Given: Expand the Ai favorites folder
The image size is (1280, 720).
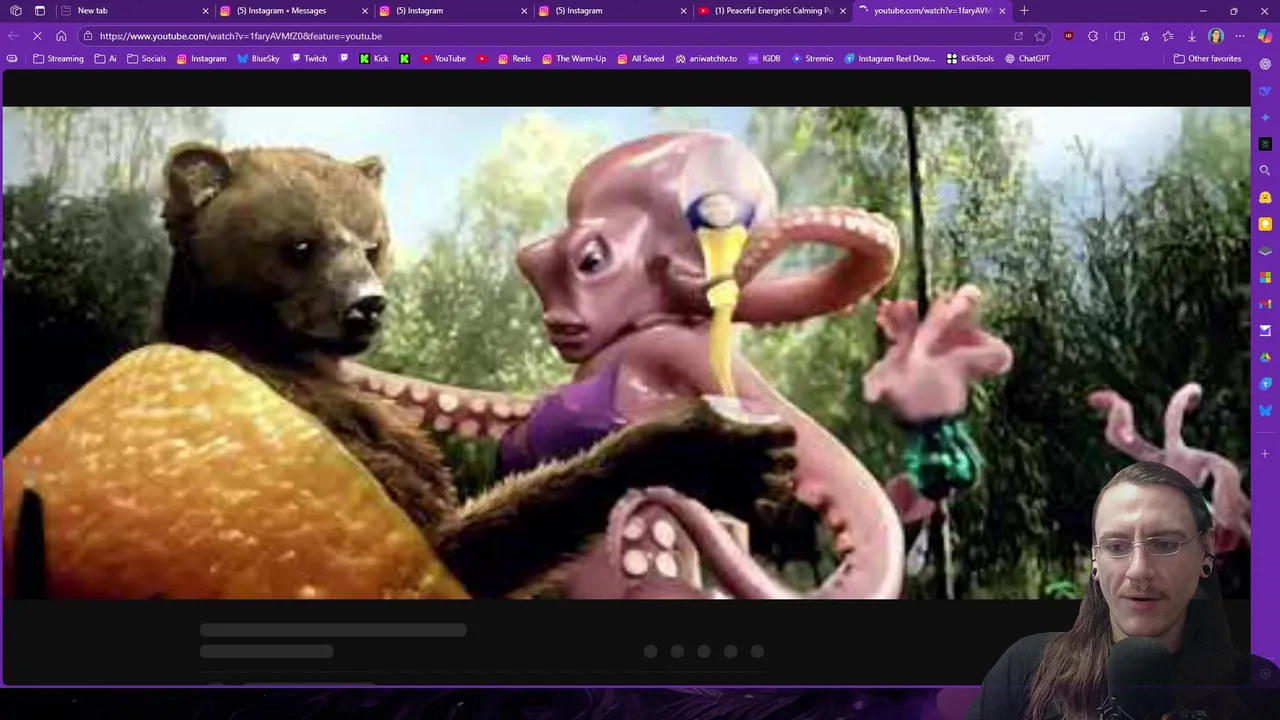Looking at the screenshot, I should click(x=105, y=58).
